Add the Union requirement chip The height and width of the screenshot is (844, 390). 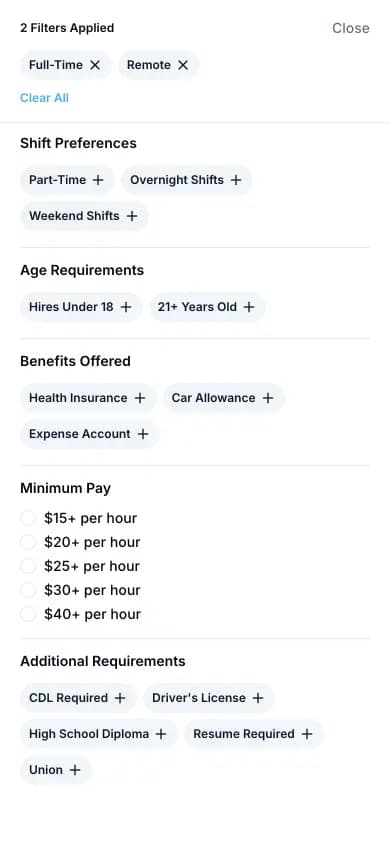[55, 770]
